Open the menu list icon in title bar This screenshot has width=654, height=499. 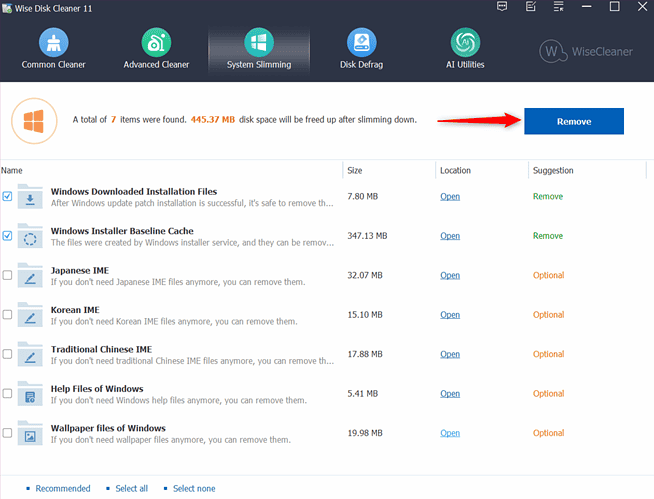[x=557, y=7]
